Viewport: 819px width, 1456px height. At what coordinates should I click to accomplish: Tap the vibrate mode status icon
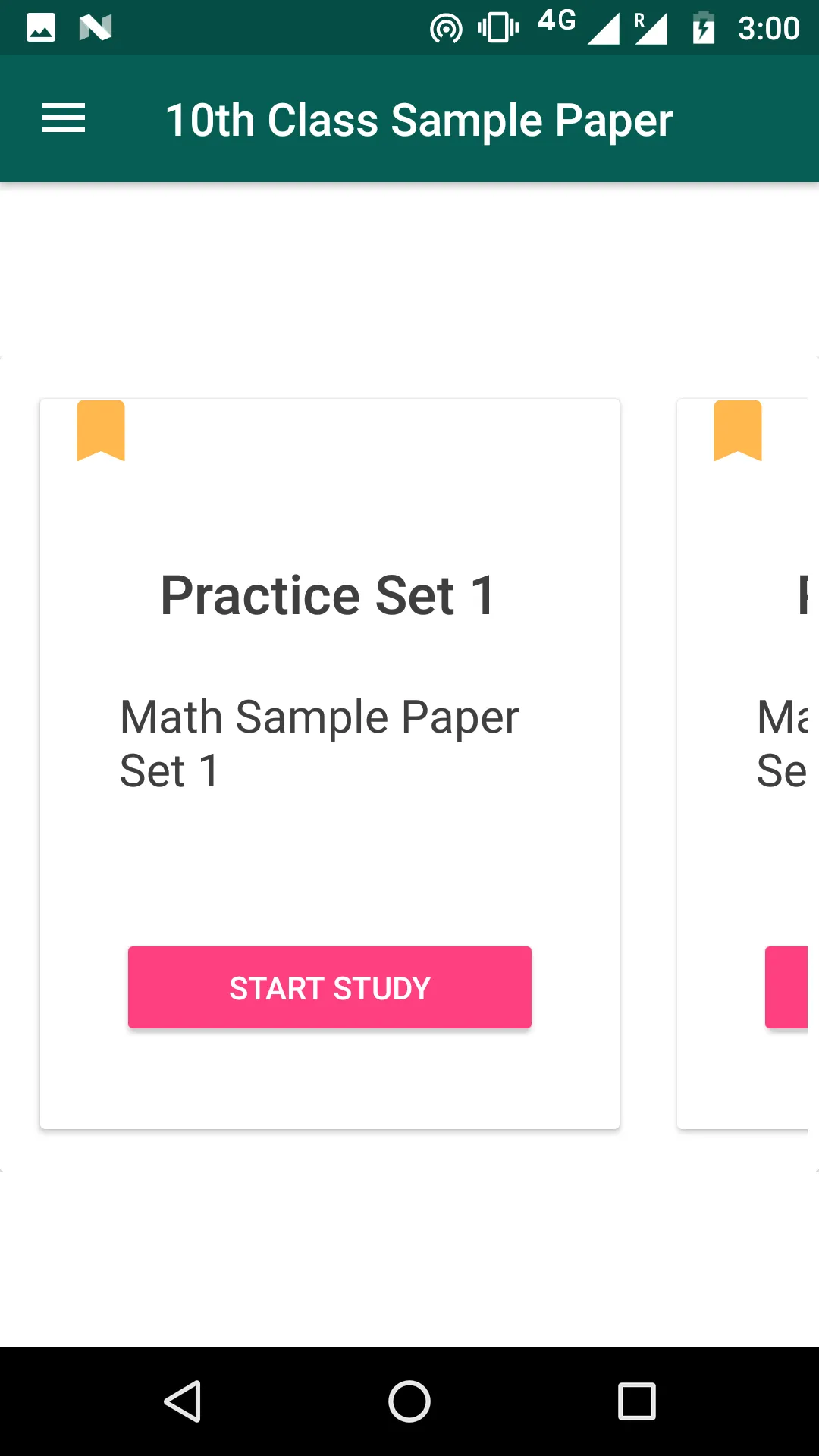(x=498, y=28)
